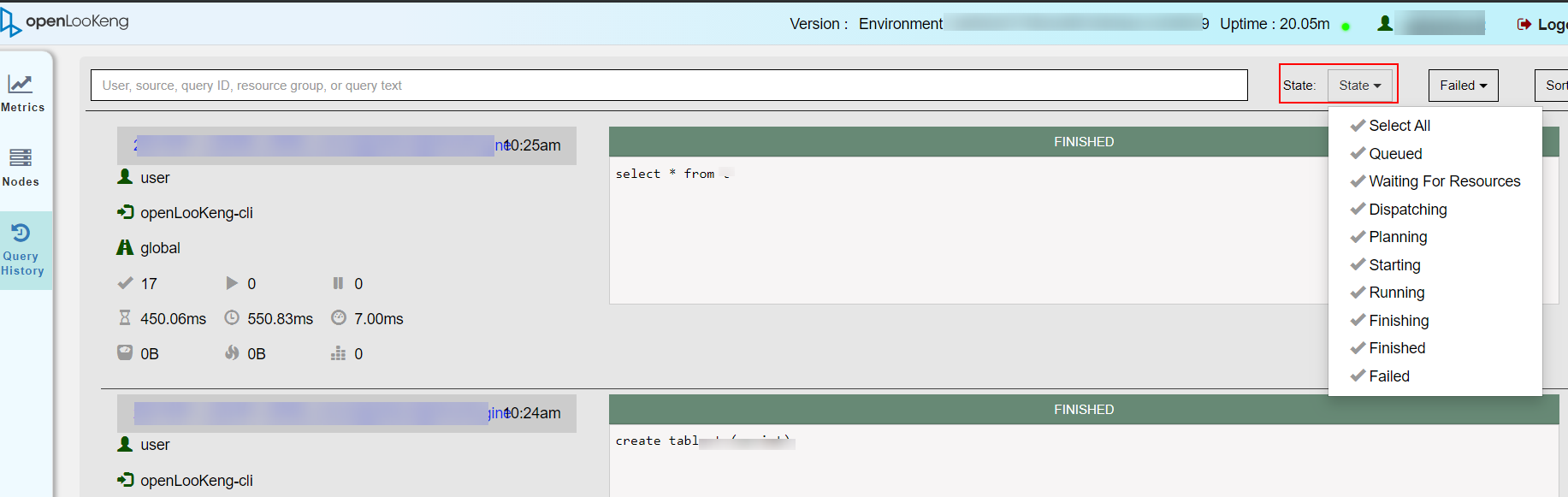
Task: Toggle Running state filter
Action: (x=1388, y=293)
